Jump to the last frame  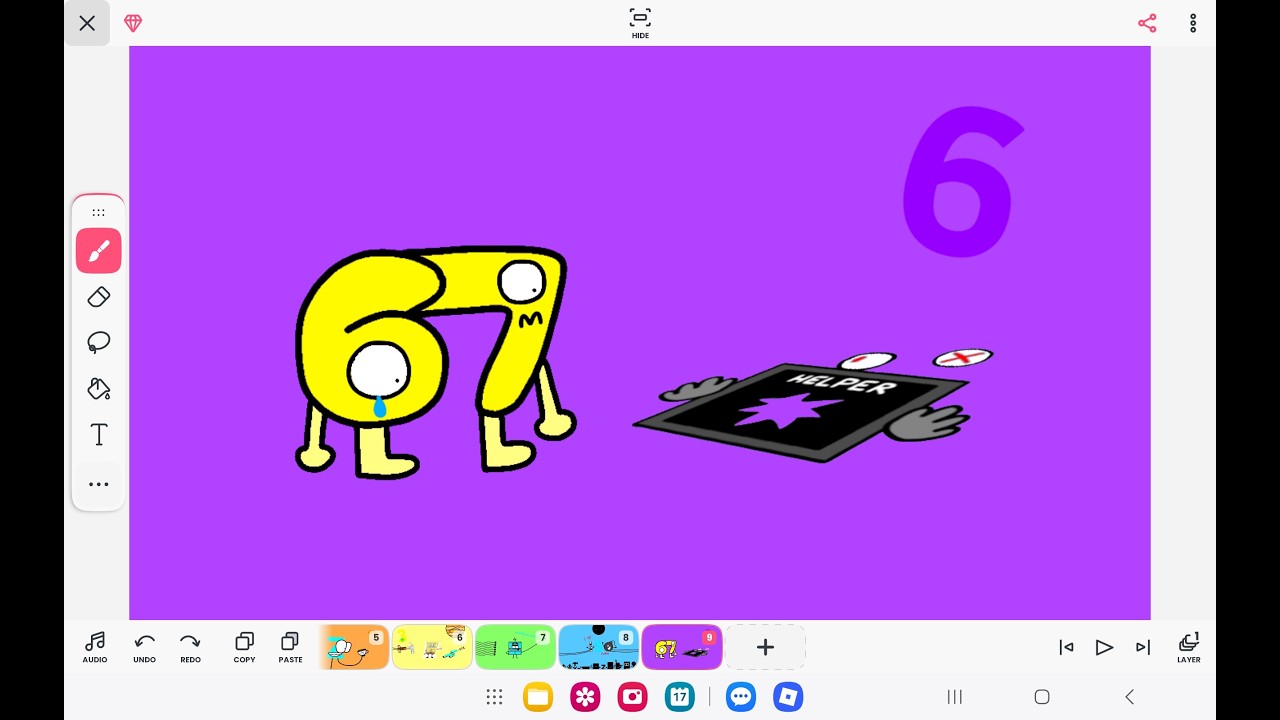click(x=1143, y=648)
